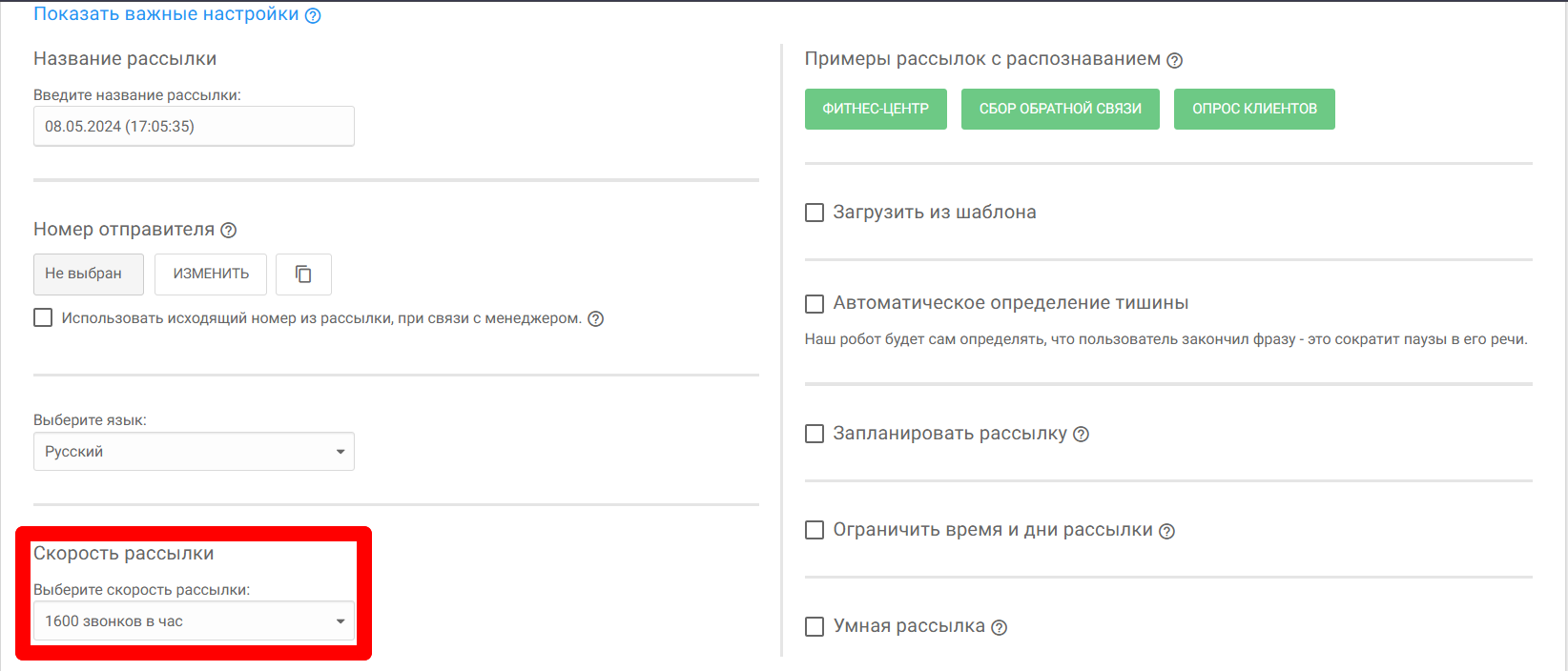This screenshot has width=1568, height=671.
Task: Enable Загрузить из шаблона checkbox
Action: pyautogui.click(x=815, y=213)
